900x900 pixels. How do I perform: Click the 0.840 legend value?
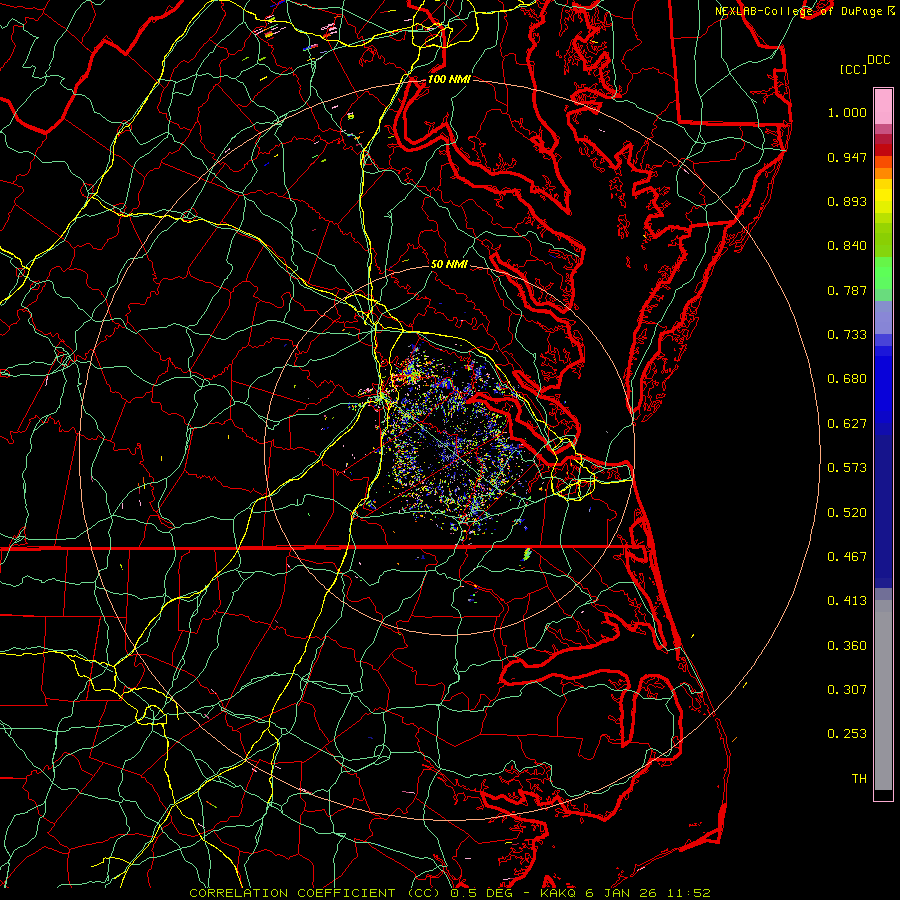coord(847,246)
